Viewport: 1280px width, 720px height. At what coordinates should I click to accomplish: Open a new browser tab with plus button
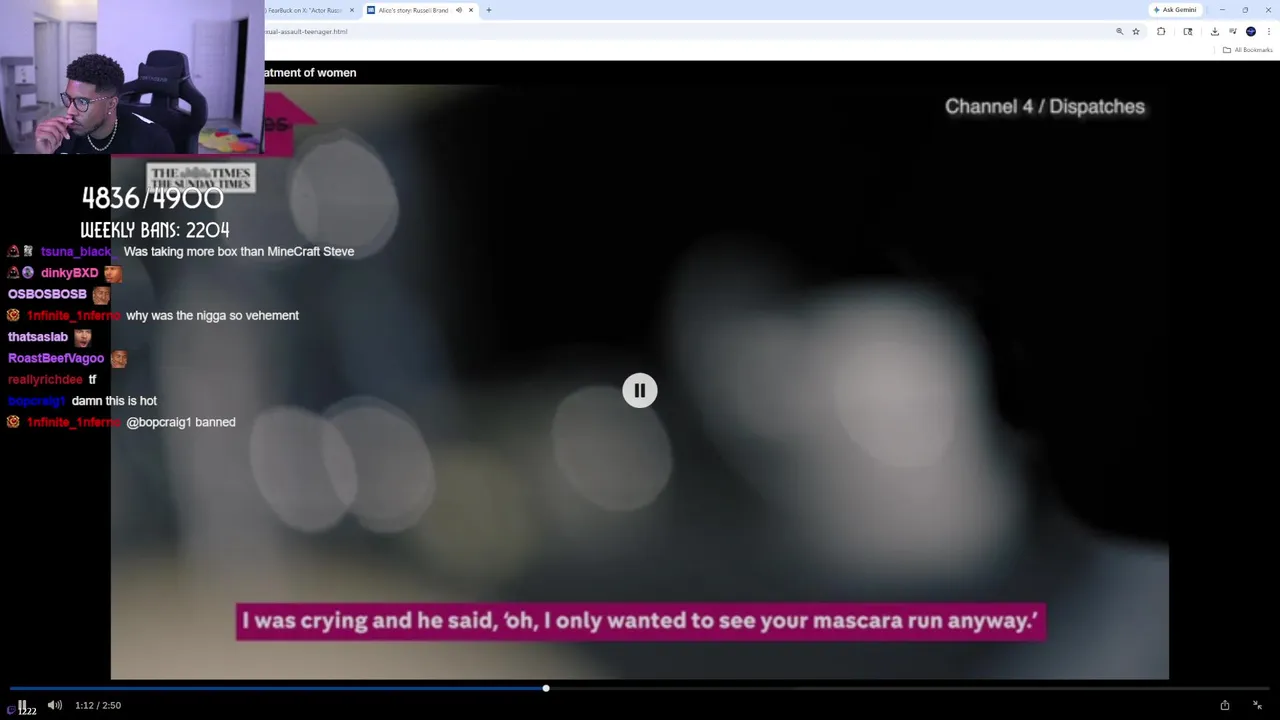(489, 10)
